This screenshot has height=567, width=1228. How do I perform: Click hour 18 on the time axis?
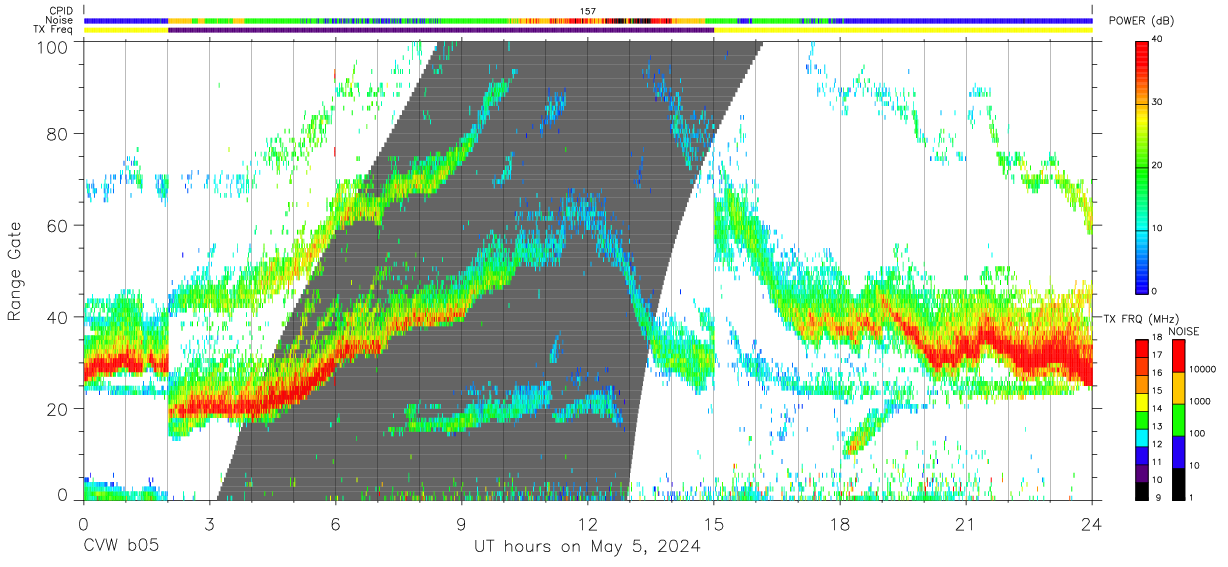[840, 523]
